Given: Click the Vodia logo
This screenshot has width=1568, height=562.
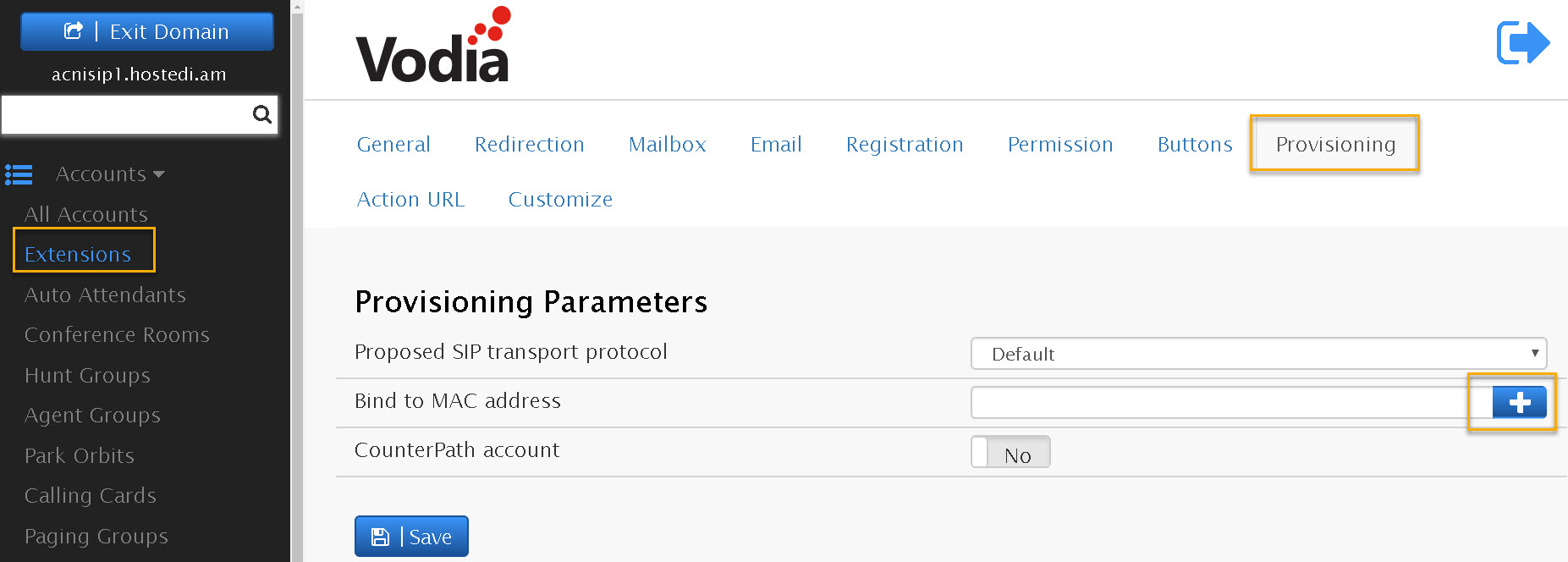Looking at the screenshot, I should [433, 45].
